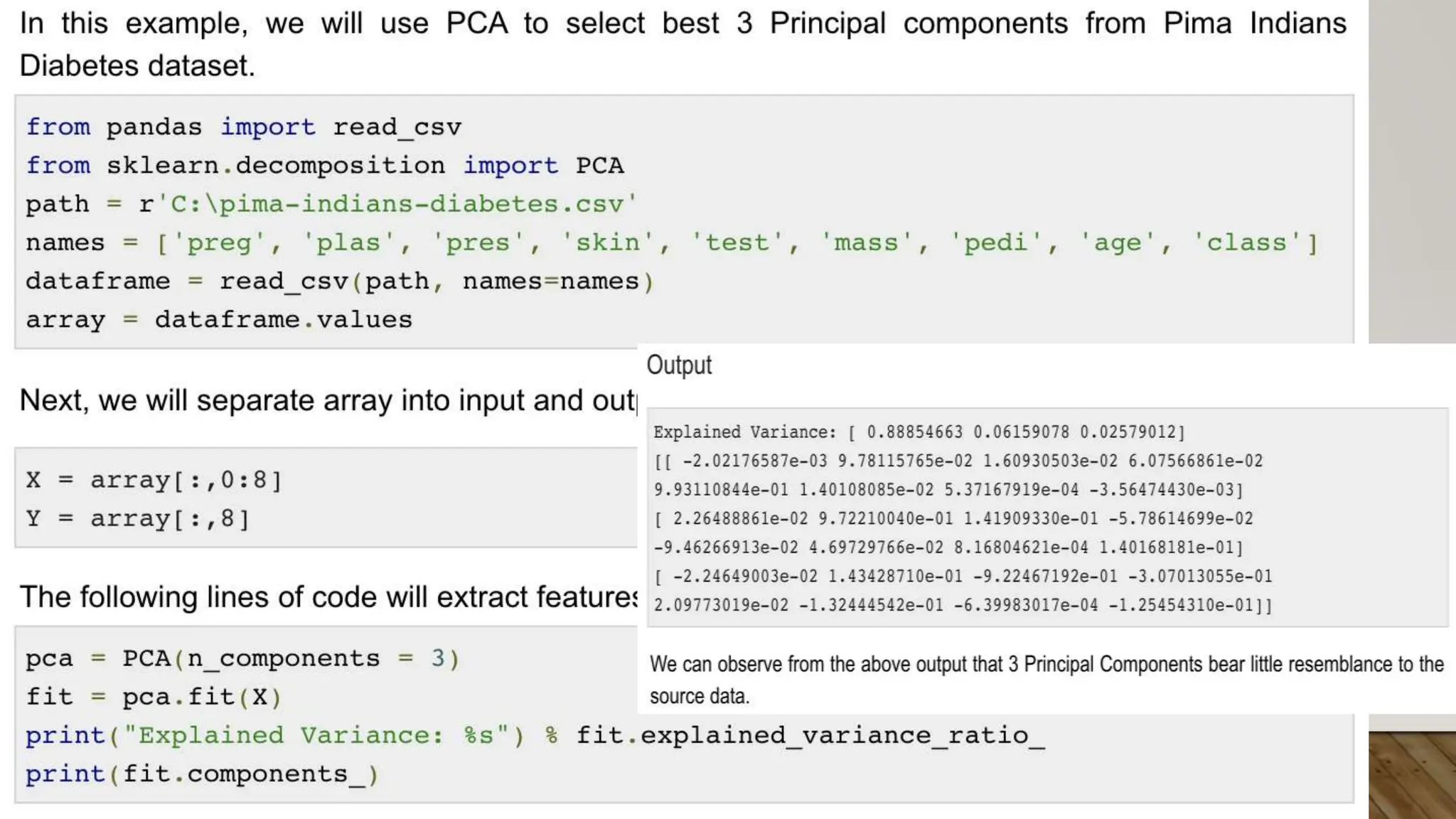
Task: Click the 'We can observe' conclusion text
Action: click(x=1046, y=680)
